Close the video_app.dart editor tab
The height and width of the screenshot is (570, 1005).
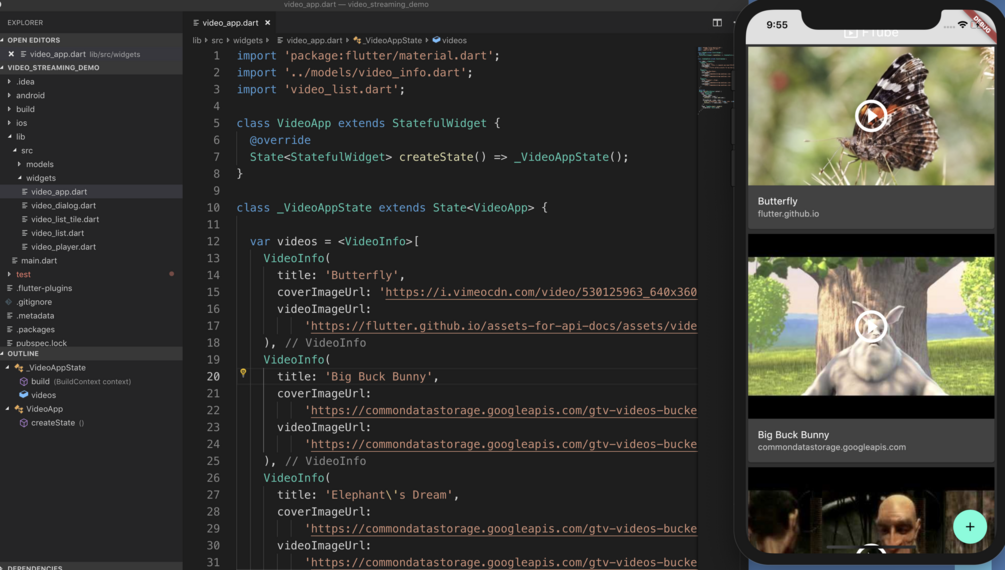coord(268,22)
